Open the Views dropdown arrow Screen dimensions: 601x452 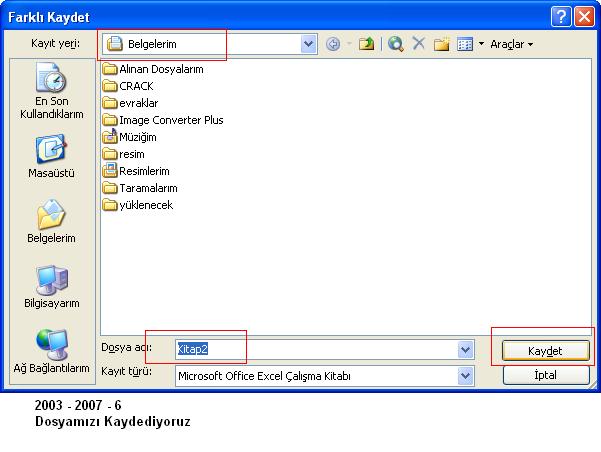[x=481, y=44]
